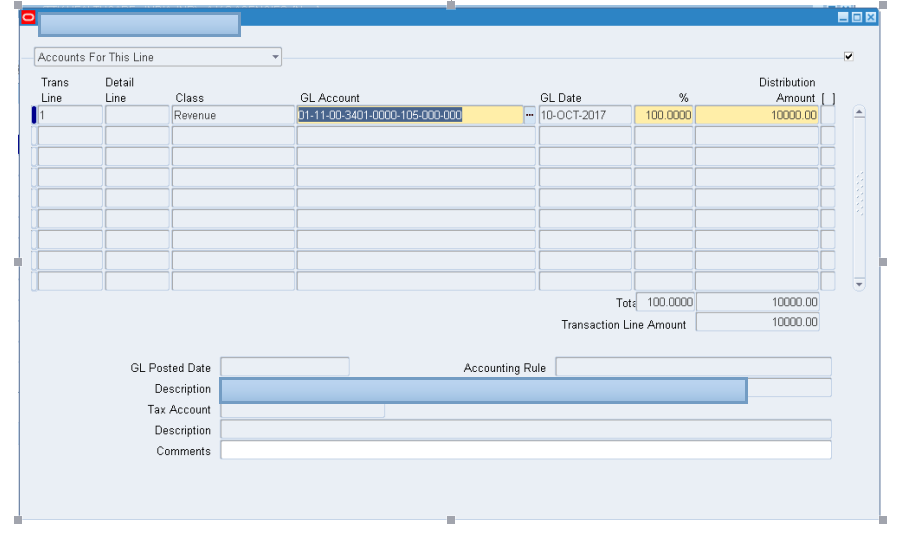Select the record indicator of first row
The width and height of the screenshot is (902, 534).
point(34,115)
